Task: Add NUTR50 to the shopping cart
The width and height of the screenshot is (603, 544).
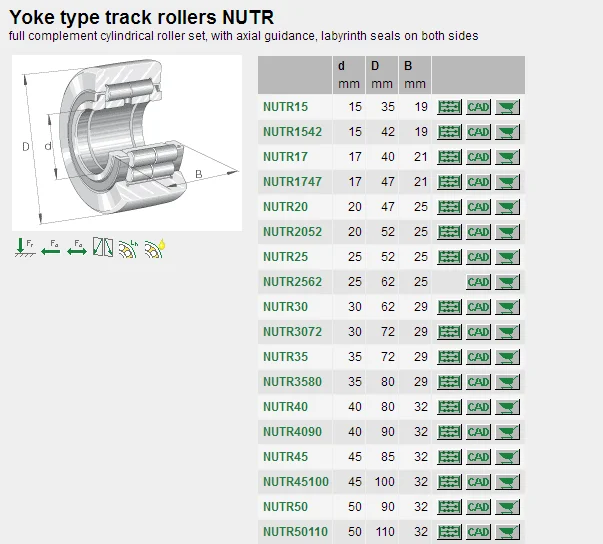Action: (x=507, y=507)
